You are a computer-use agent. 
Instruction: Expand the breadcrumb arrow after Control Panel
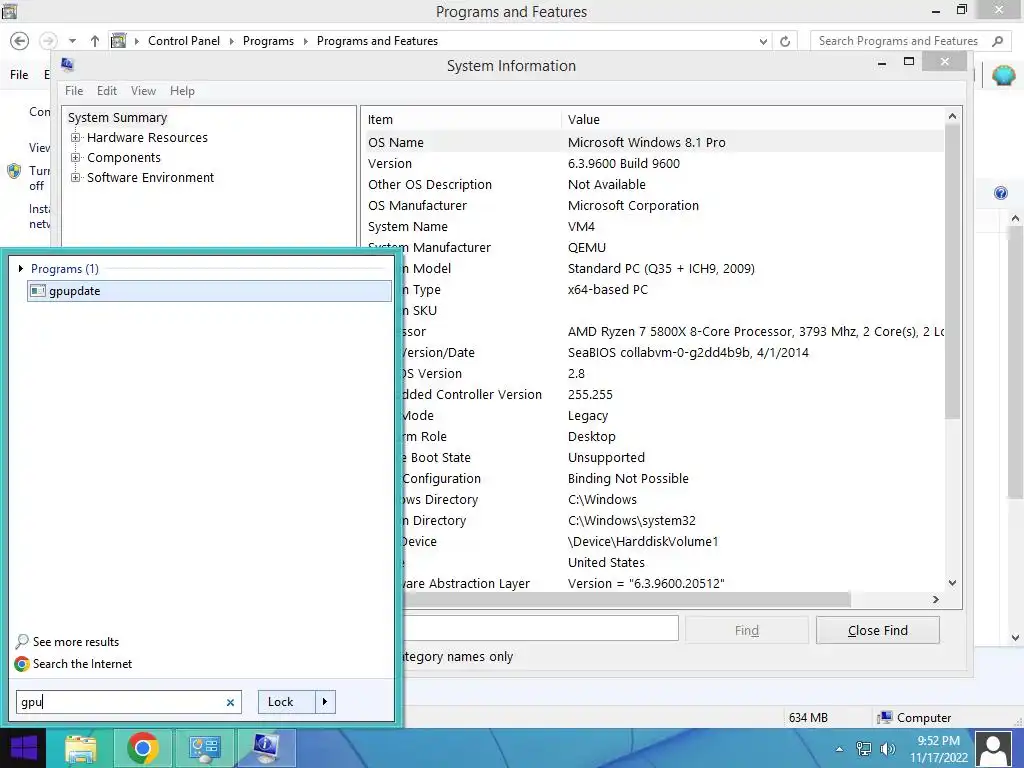(x=231, y=41)
